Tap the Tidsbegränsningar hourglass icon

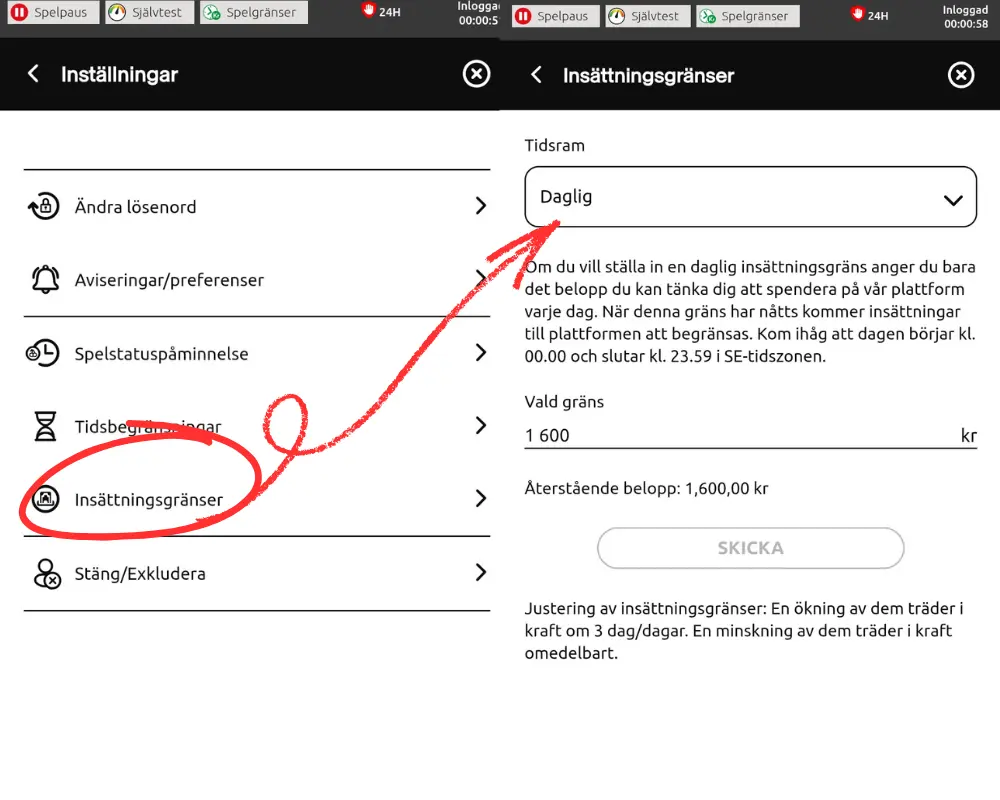45,426
